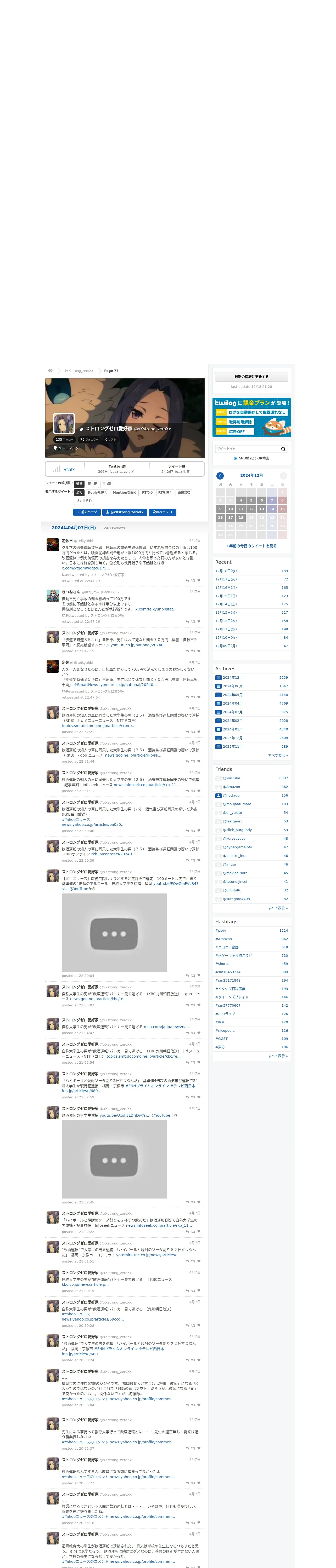Screen dimensions: 336x1568
Task: Open the home icon in the breadcrumb
Action: point(50,370)
